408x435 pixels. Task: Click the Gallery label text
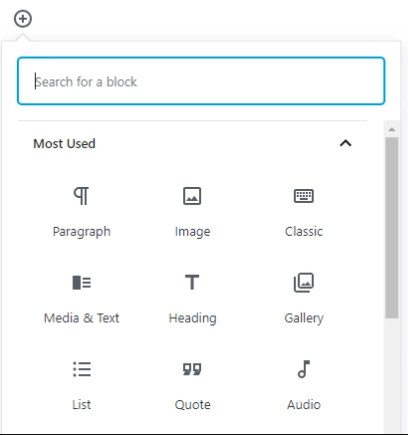pos(304,318)
